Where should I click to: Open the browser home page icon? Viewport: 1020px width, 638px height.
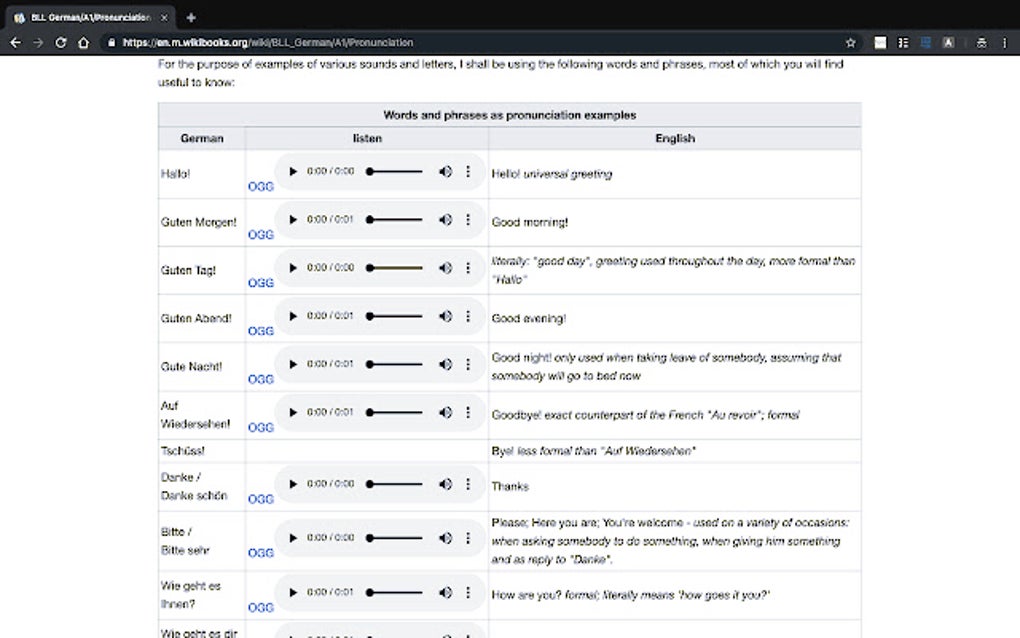coord(85,42)
